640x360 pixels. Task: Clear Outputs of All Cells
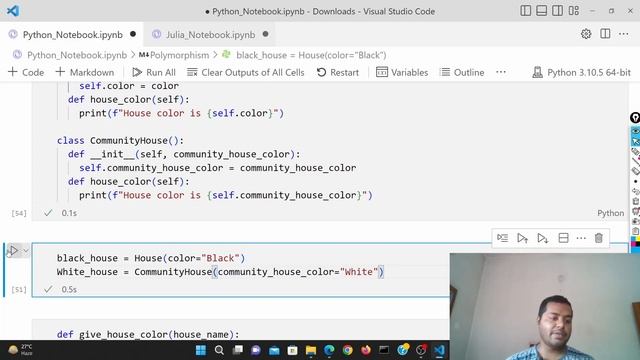click(x=246, y=72)
